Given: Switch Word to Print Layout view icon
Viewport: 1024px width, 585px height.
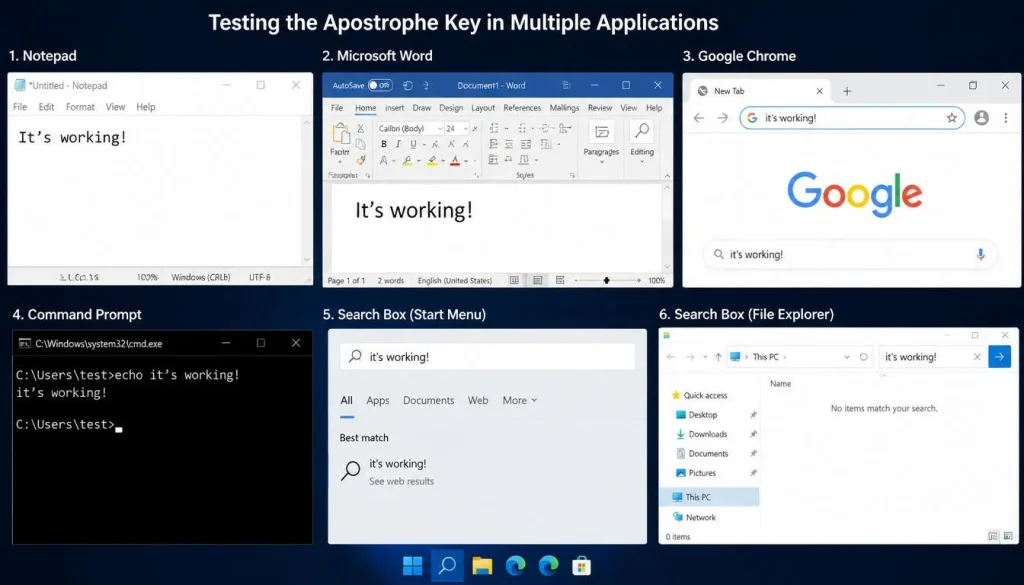Looking at the screenshot, I should 537,281.
